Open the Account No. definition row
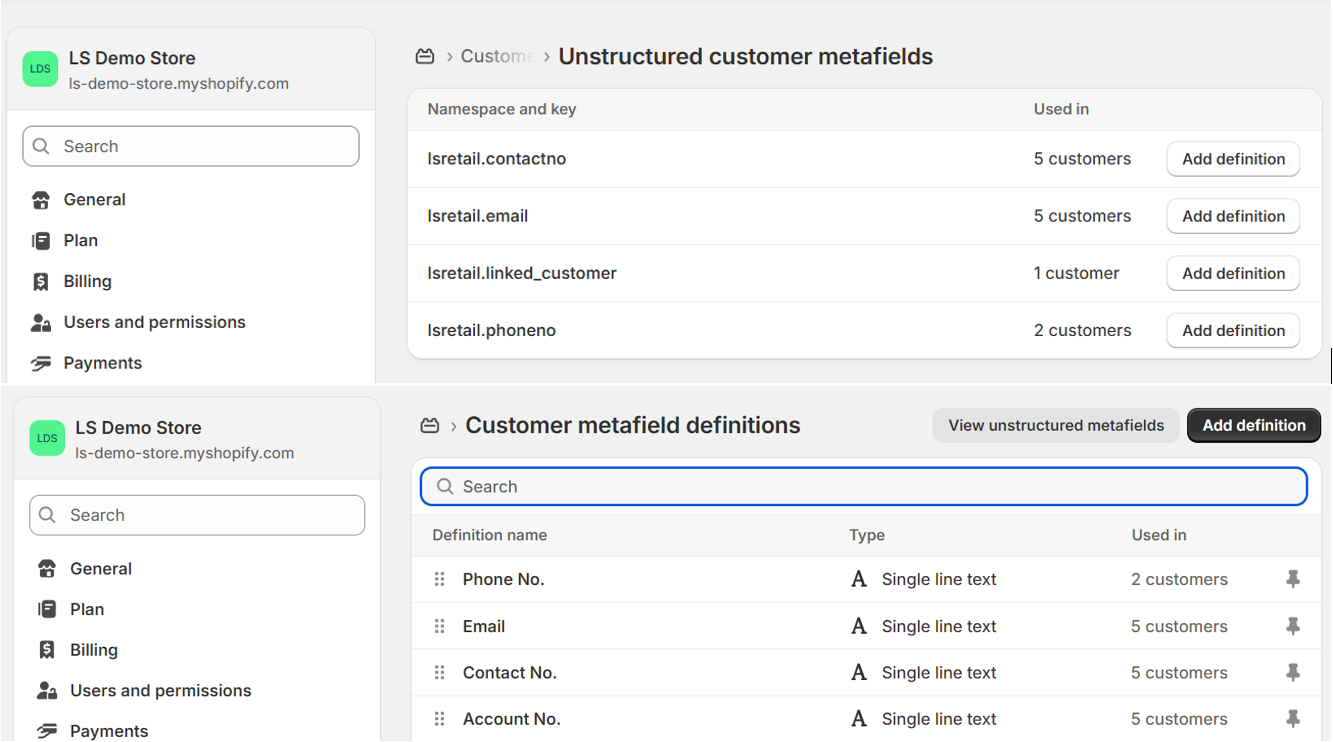 512,719
